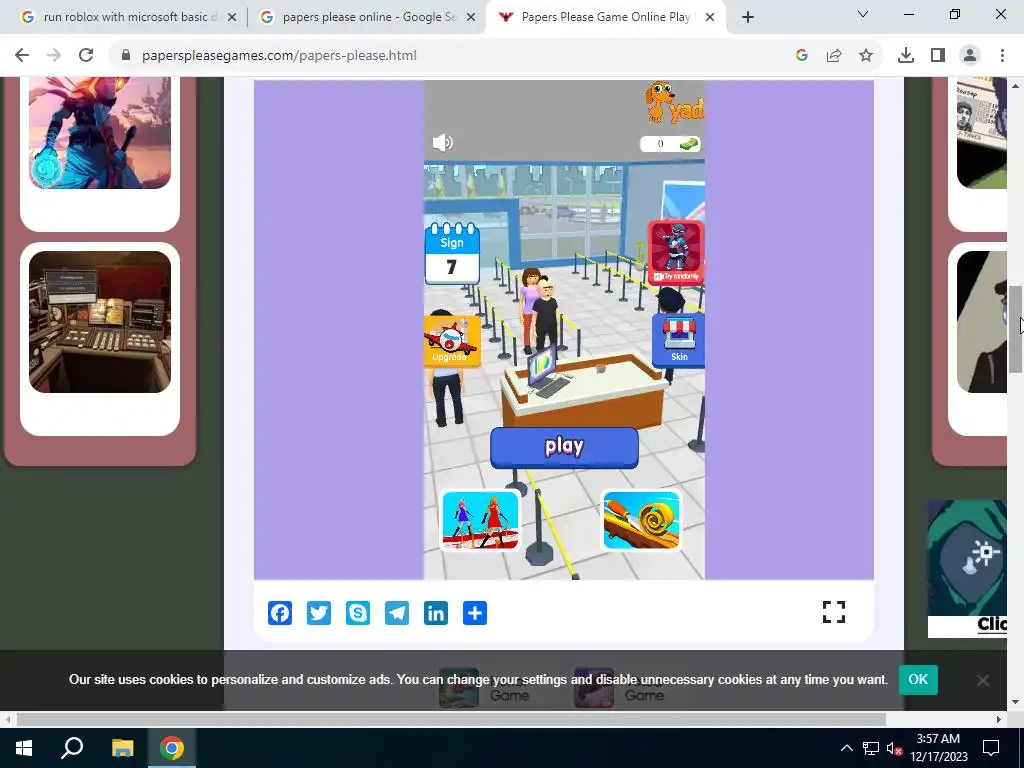Open File Explorer from taskbar

tap(122, 748)
